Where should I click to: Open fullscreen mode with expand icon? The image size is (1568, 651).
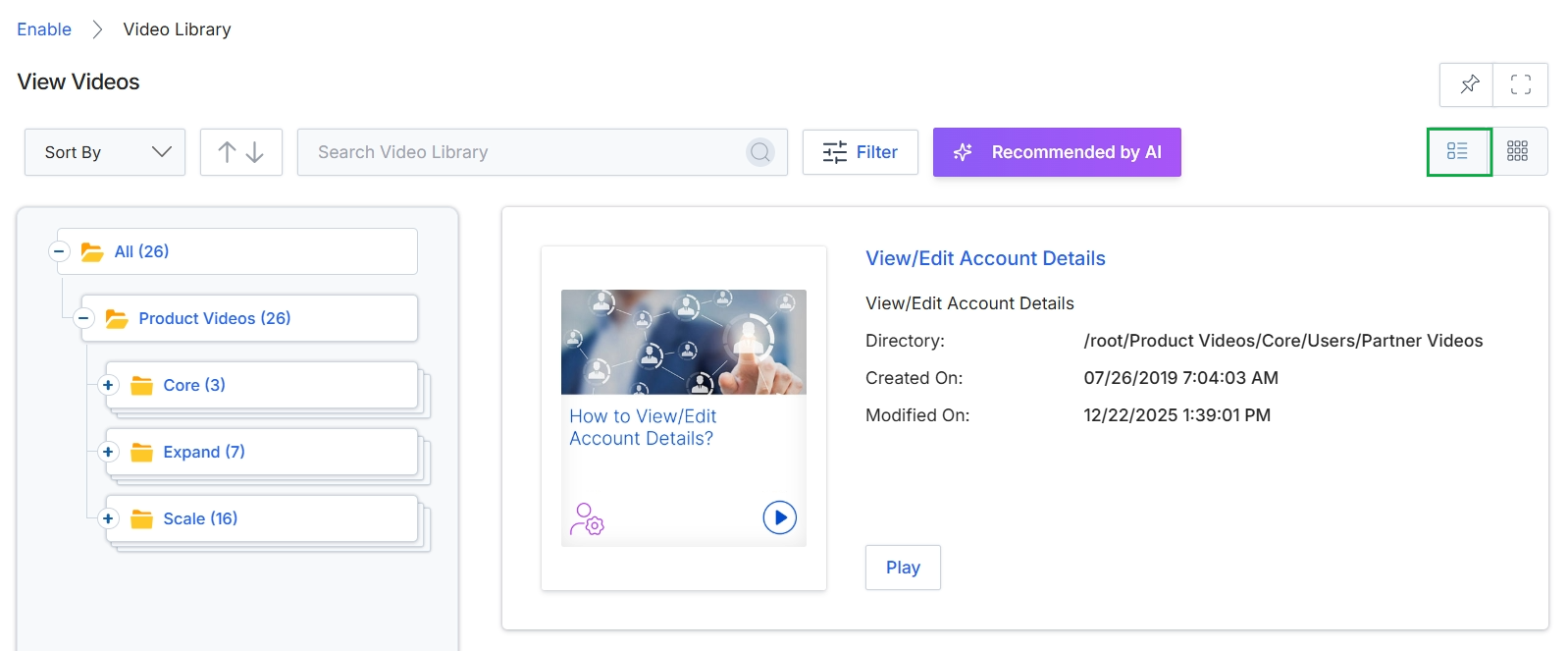coord(1521,84)
